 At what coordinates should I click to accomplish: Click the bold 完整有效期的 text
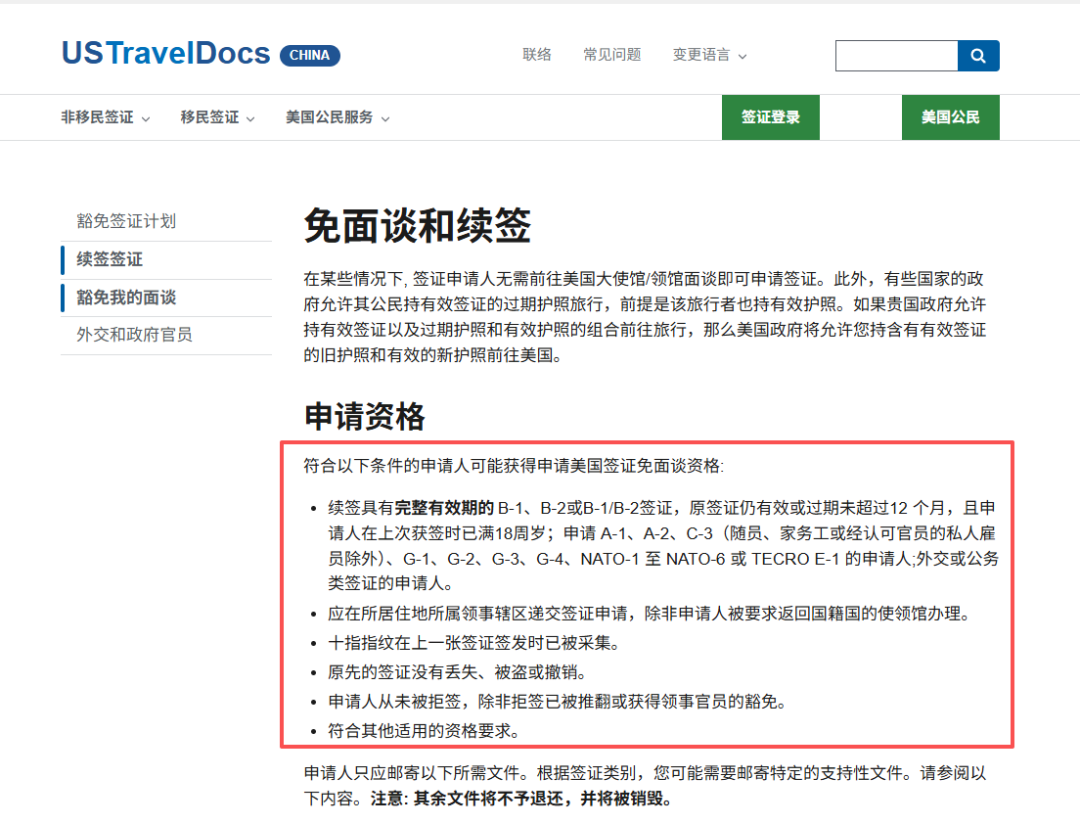tap(444, 507)
